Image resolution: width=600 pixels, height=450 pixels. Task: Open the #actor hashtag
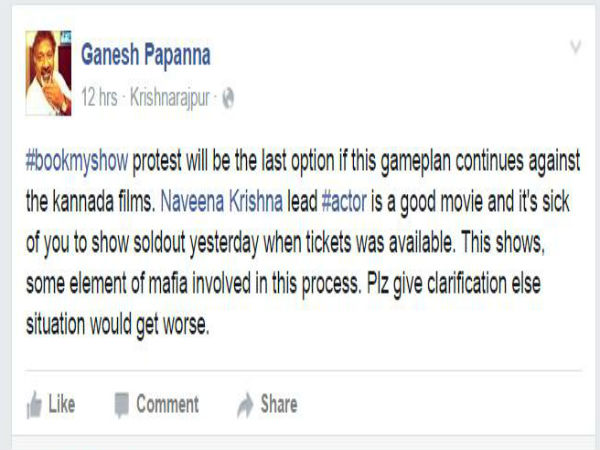coord(344,202)
